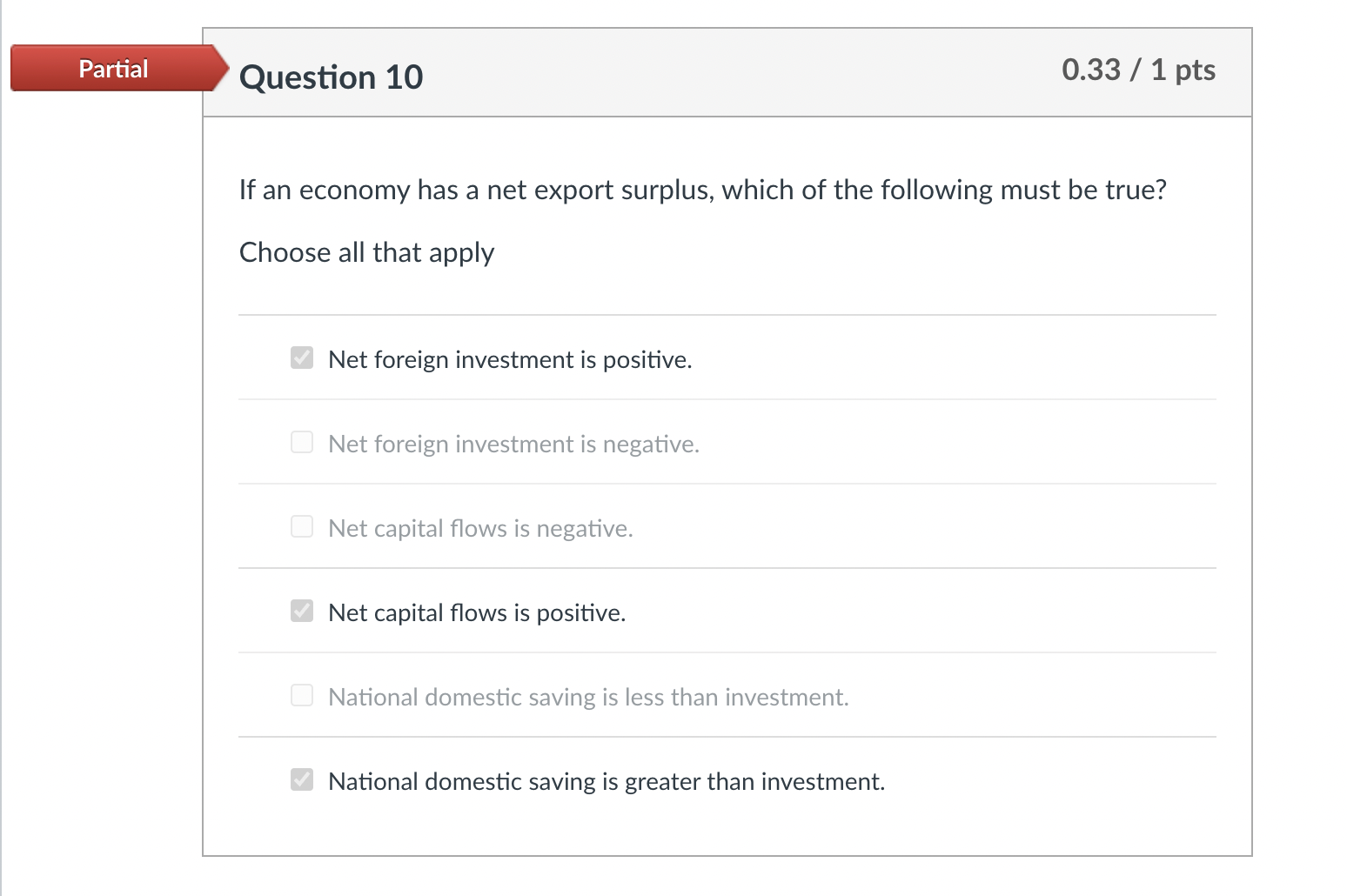Click the red 'Partial' status badge
The height and width of the screenshot is (896, 1347).
coord(113,68)
